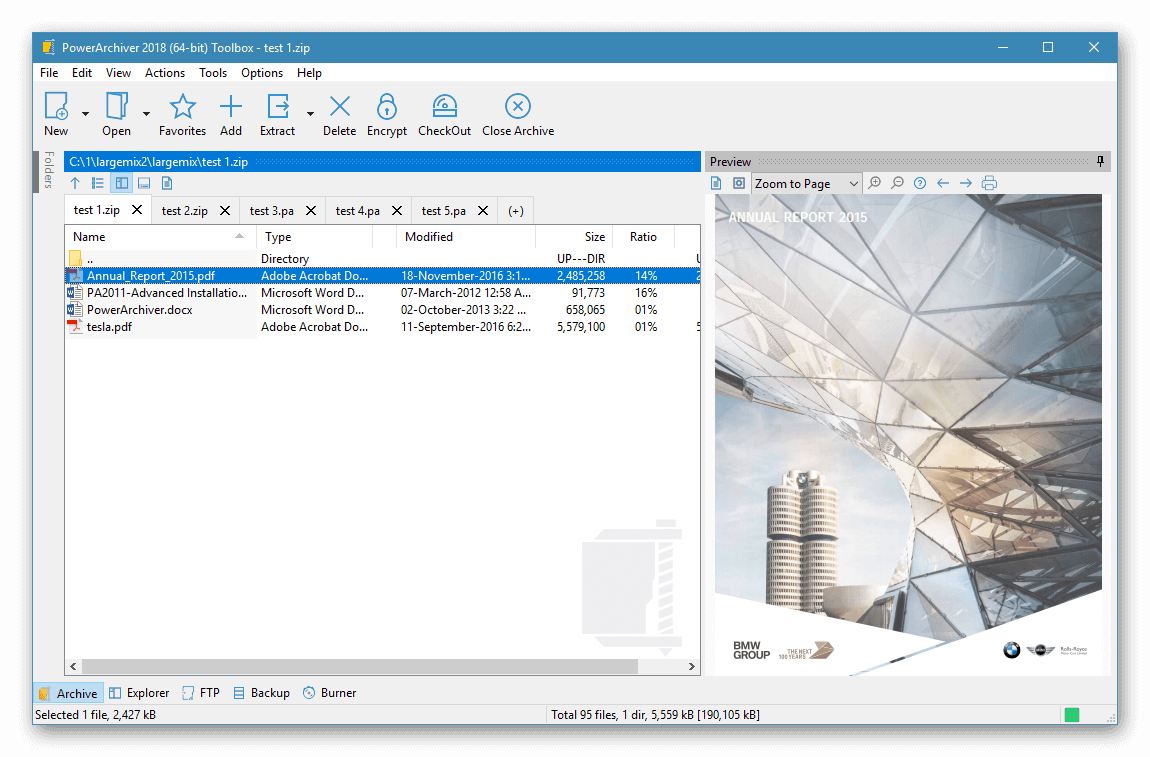Screen dimensions: 1150x757
Task: Open the Actions menu
Action: [165, 73]
